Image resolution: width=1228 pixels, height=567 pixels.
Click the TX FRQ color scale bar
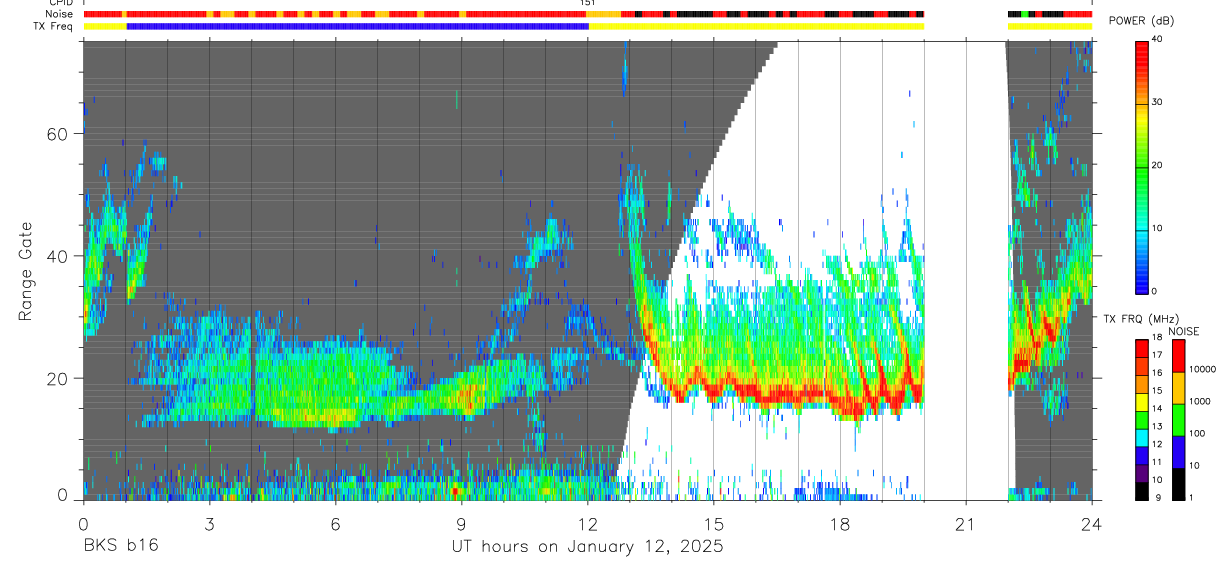coord(1141,420)
